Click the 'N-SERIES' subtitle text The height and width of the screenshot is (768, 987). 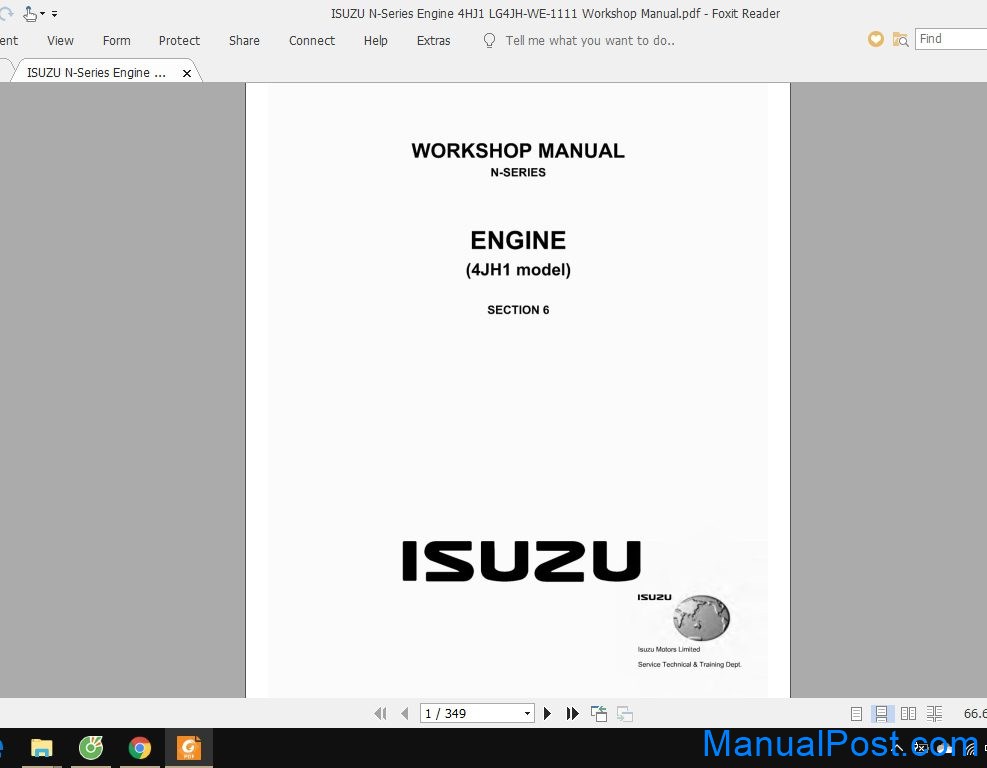tap(518, 172)
